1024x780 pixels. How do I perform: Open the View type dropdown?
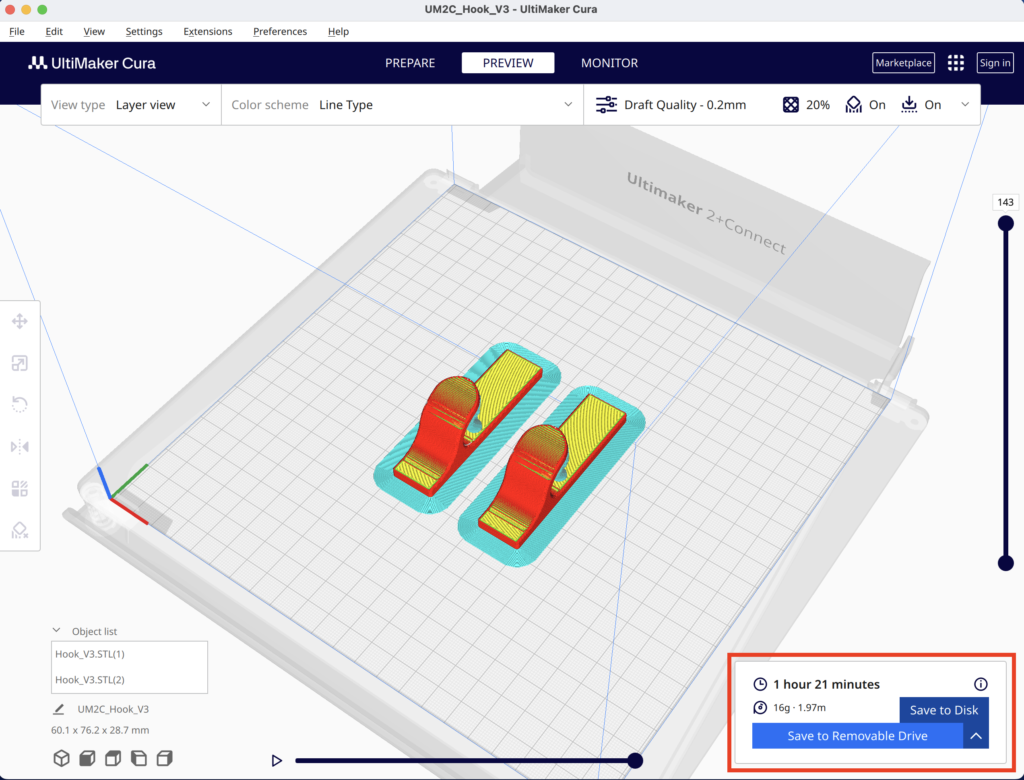click(131, 105)
